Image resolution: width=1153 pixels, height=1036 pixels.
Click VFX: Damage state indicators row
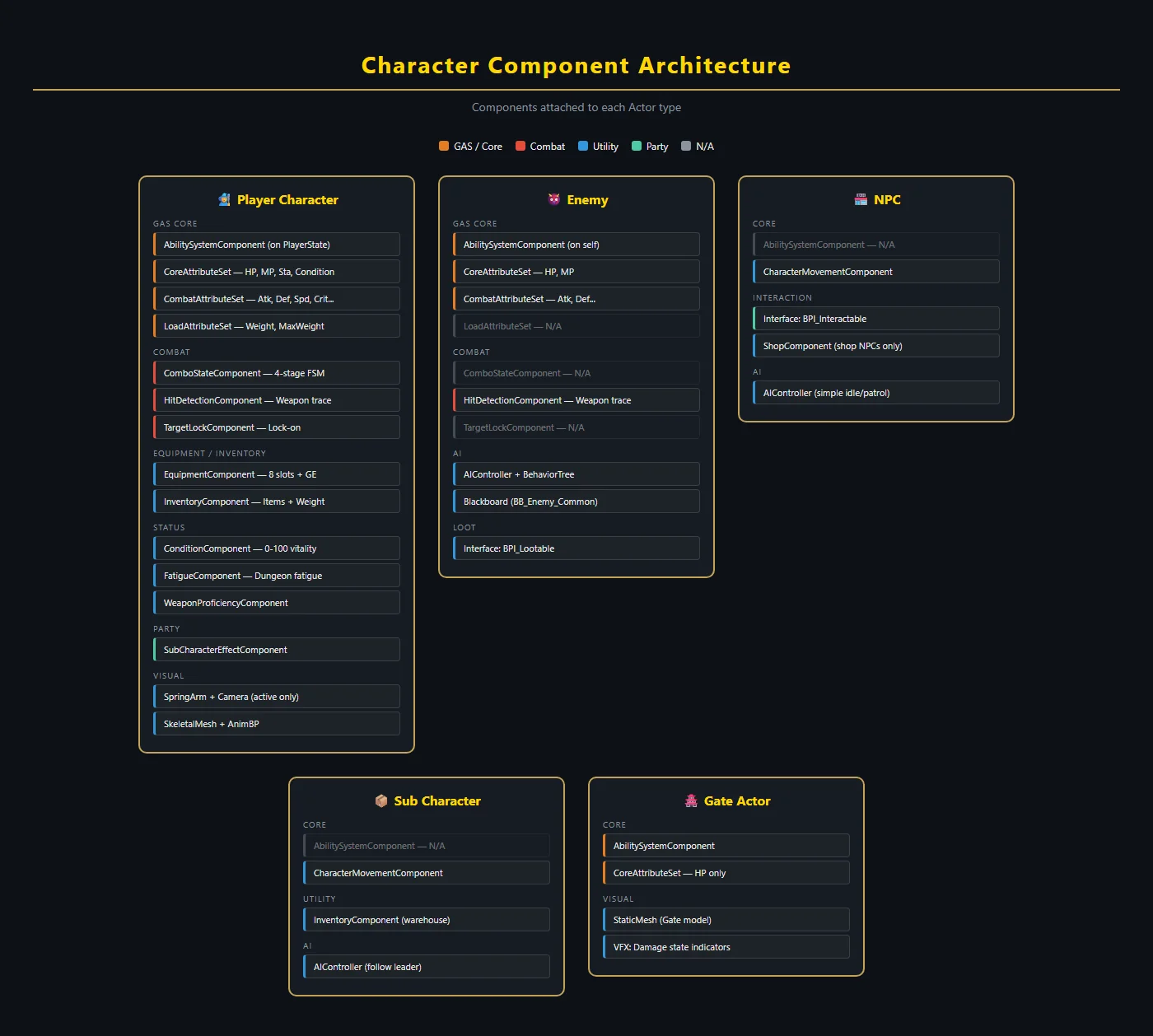click(x=726, y=947)
